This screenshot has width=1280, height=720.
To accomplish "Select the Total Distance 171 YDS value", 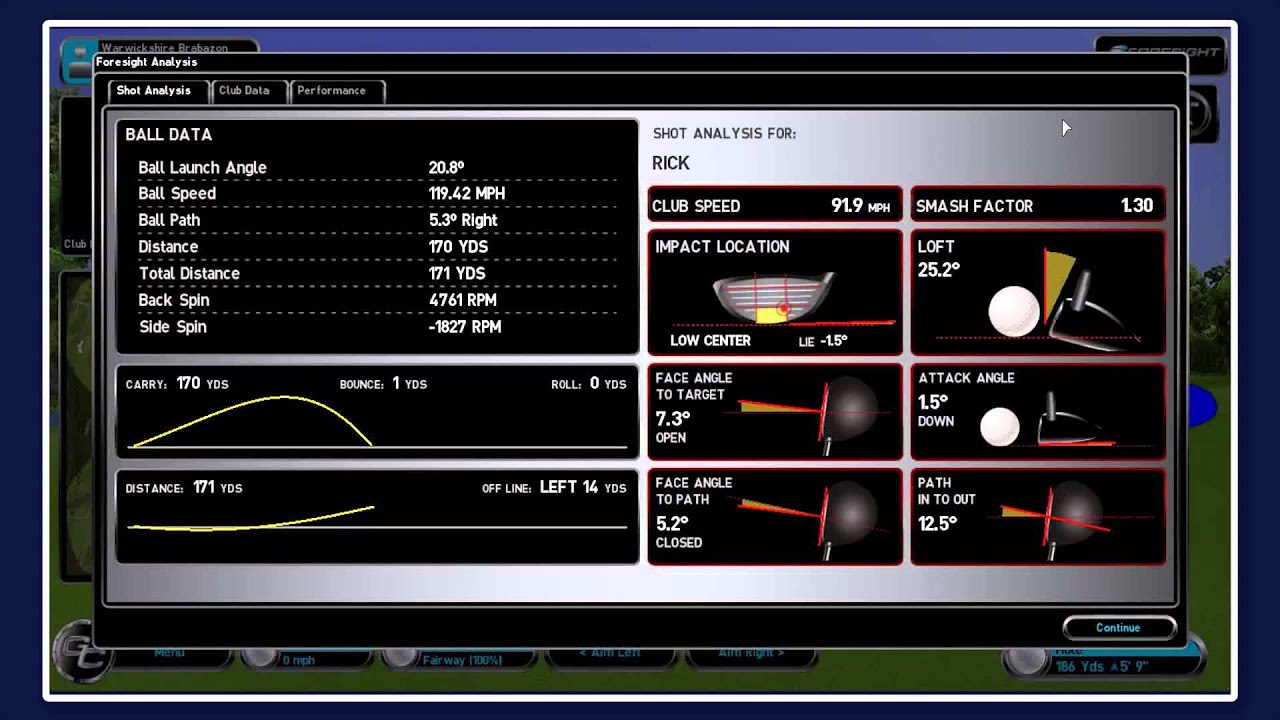I will point(457,273).
